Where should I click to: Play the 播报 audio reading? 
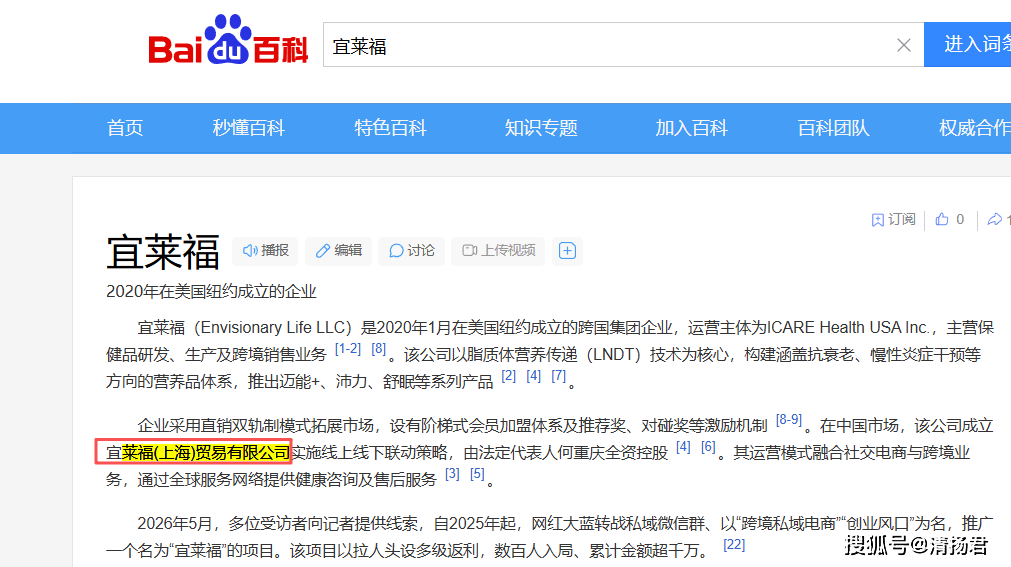point(265,251)
